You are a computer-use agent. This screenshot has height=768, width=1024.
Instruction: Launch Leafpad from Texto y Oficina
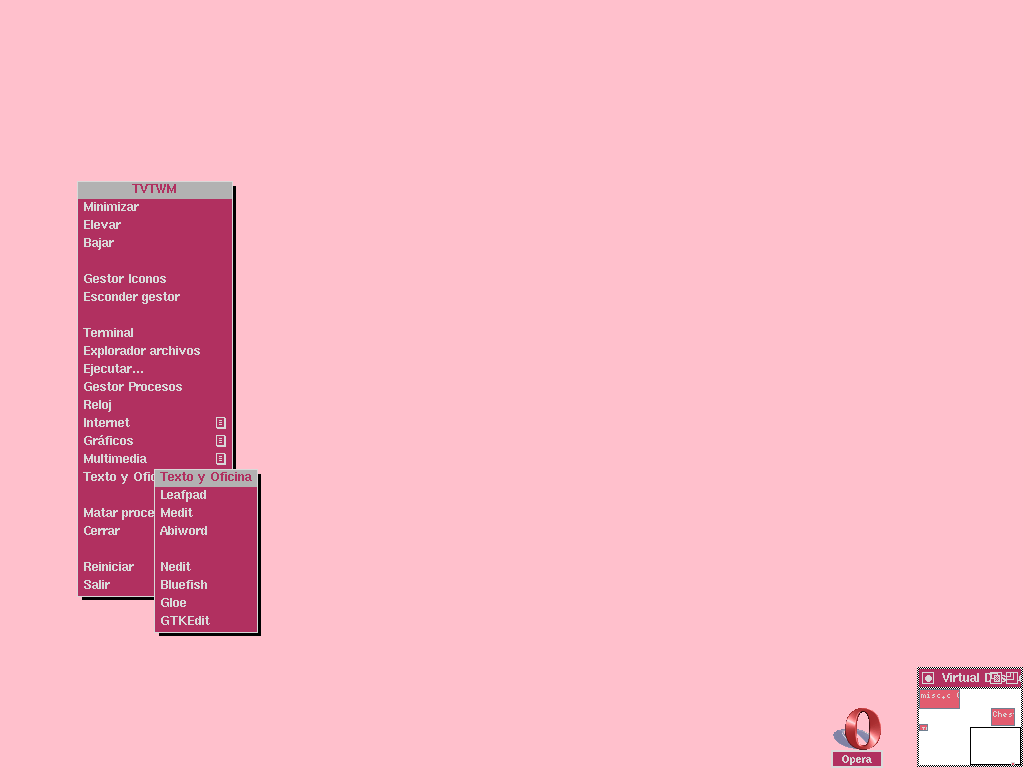[184, 495]
